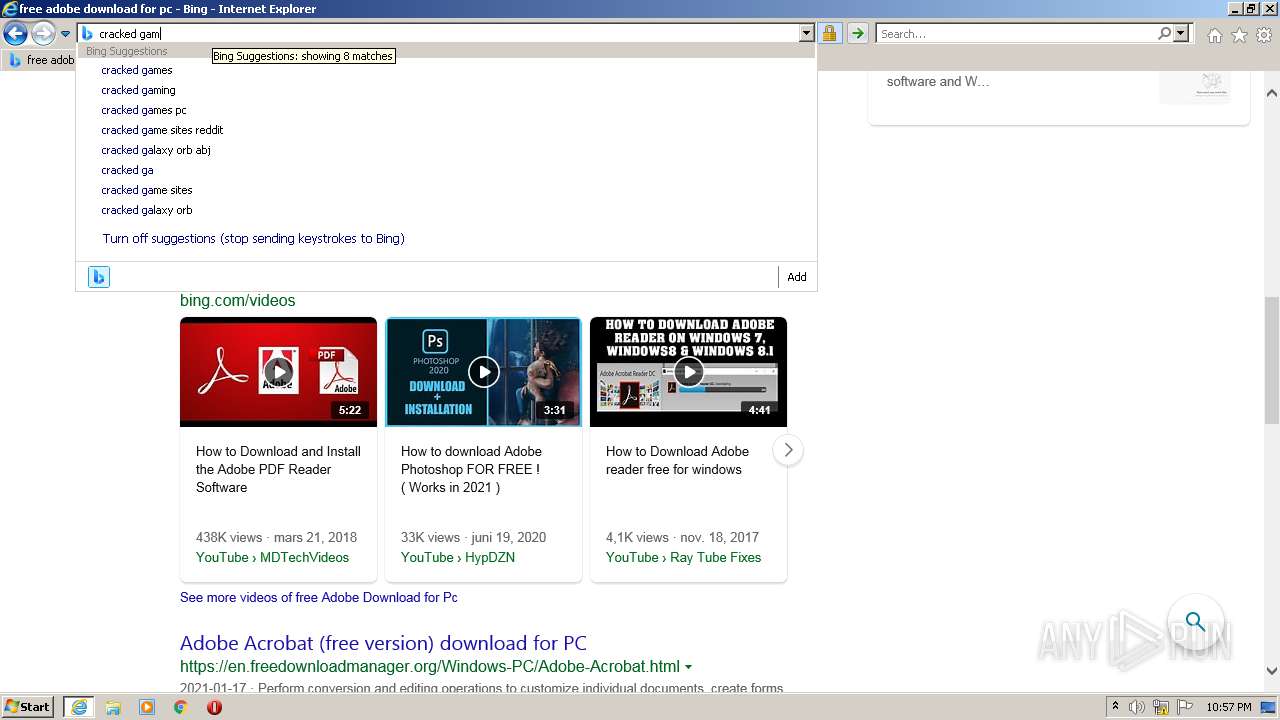Click '4,1K views · nov. 18, 2017' text
The width and height of the screenshot is (1280, 720).
682,537
